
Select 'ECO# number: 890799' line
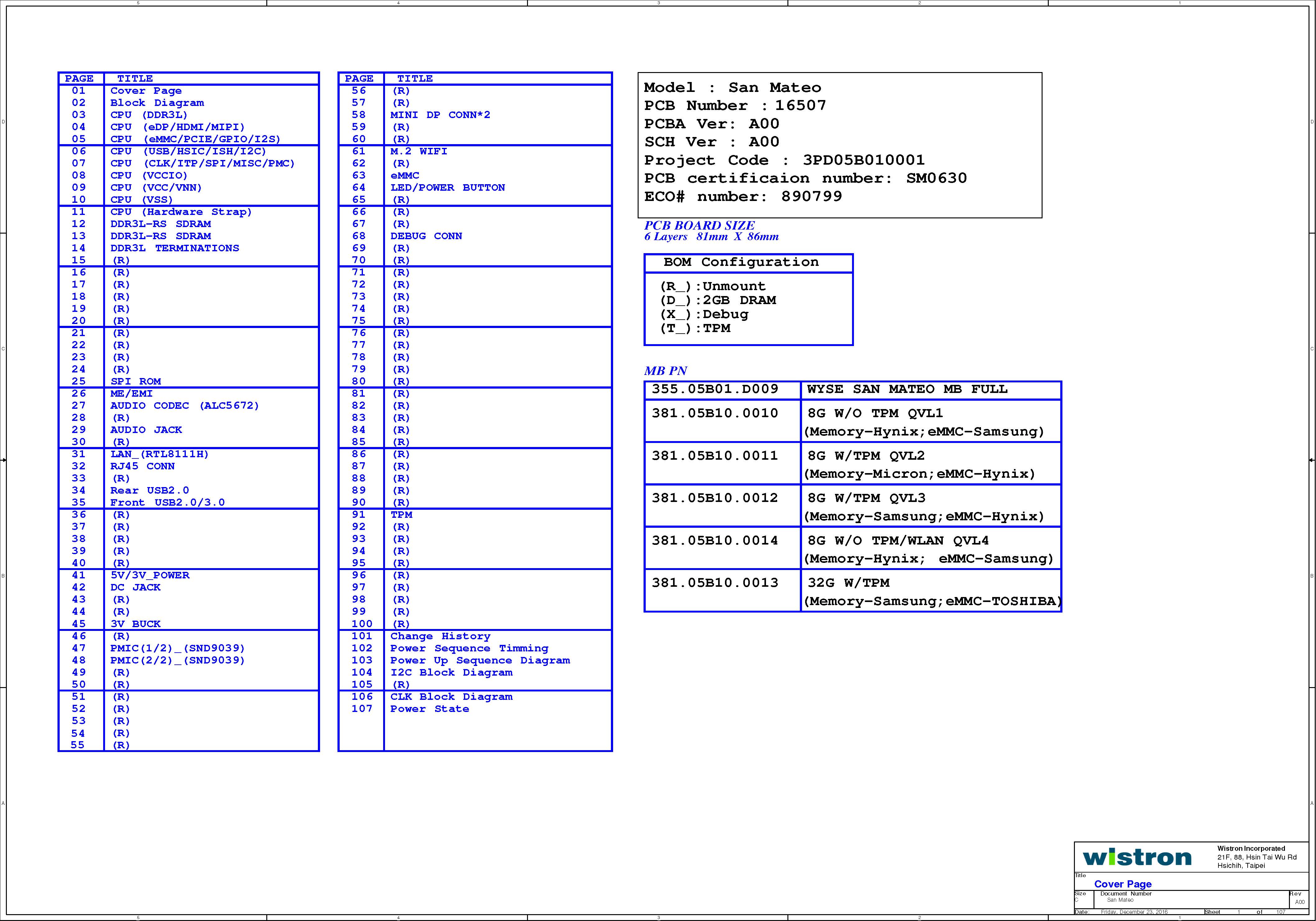743,197
